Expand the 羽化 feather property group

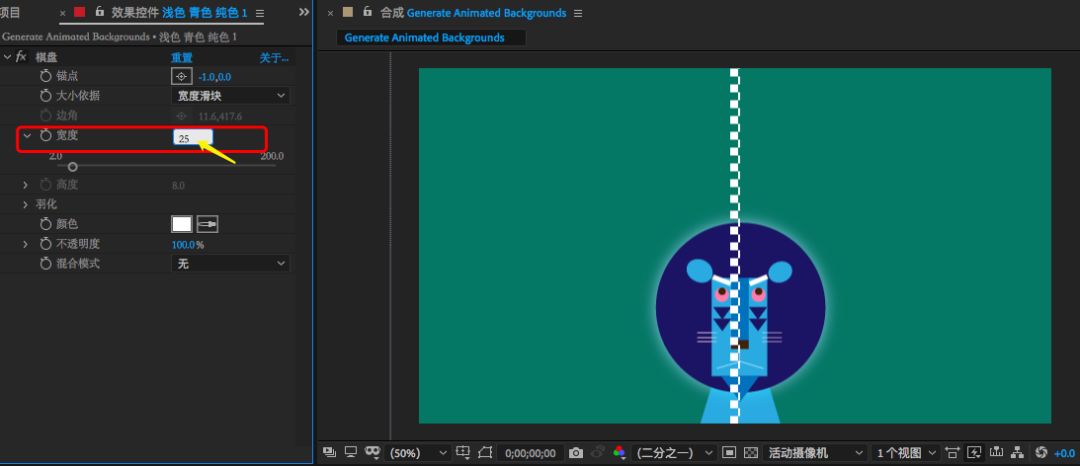(25, 204)
